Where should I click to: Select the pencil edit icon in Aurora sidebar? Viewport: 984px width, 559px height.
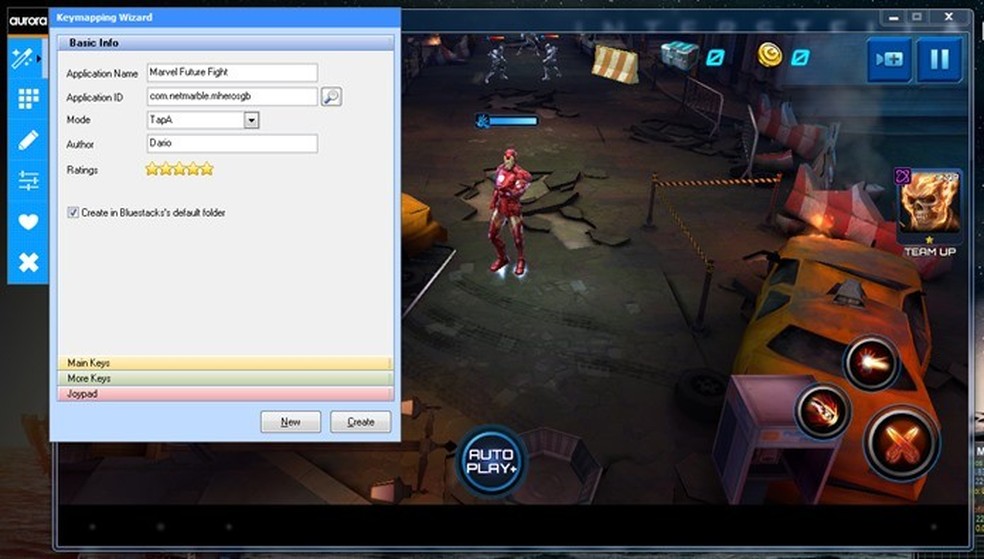point(28,139)
